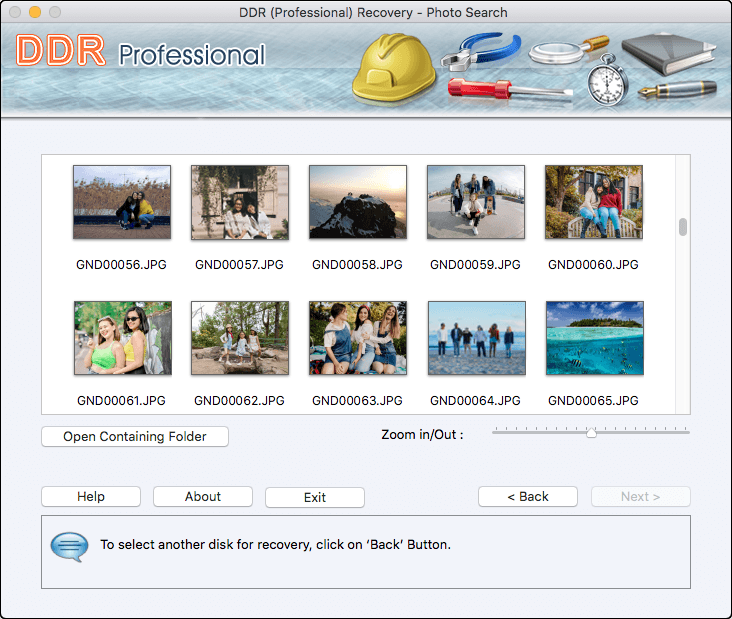Click the file name GND00061.JPG

coord(121,401)
